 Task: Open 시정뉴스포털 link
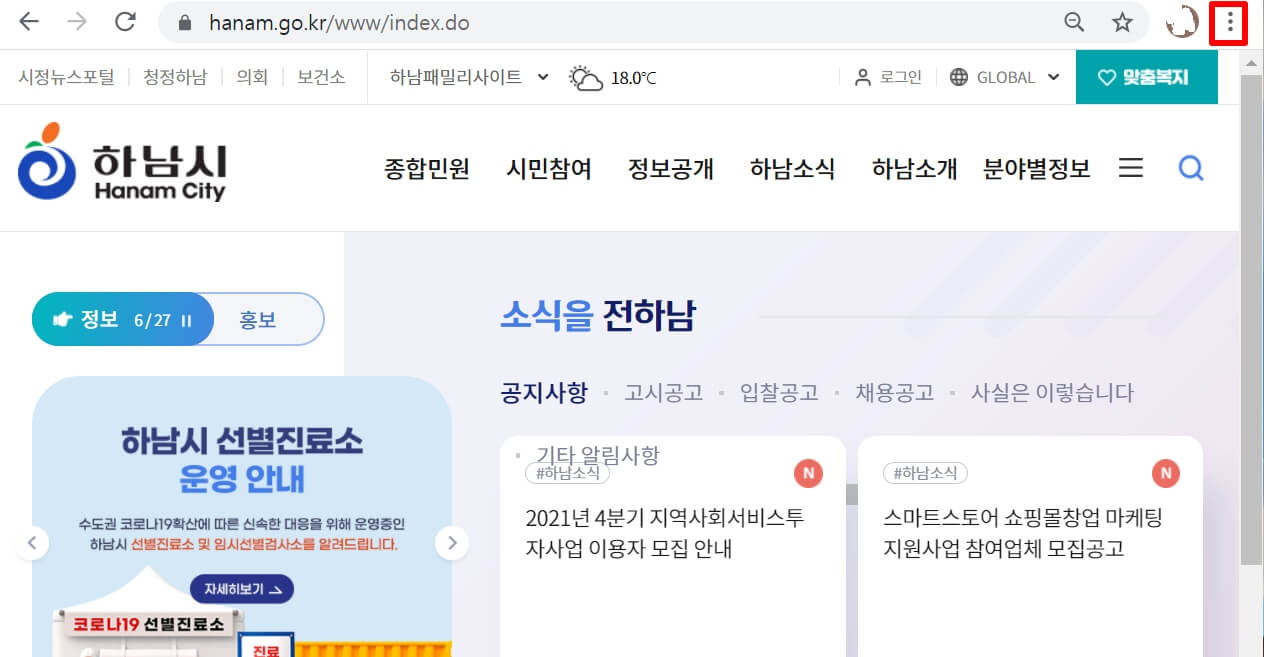(66, 77)
